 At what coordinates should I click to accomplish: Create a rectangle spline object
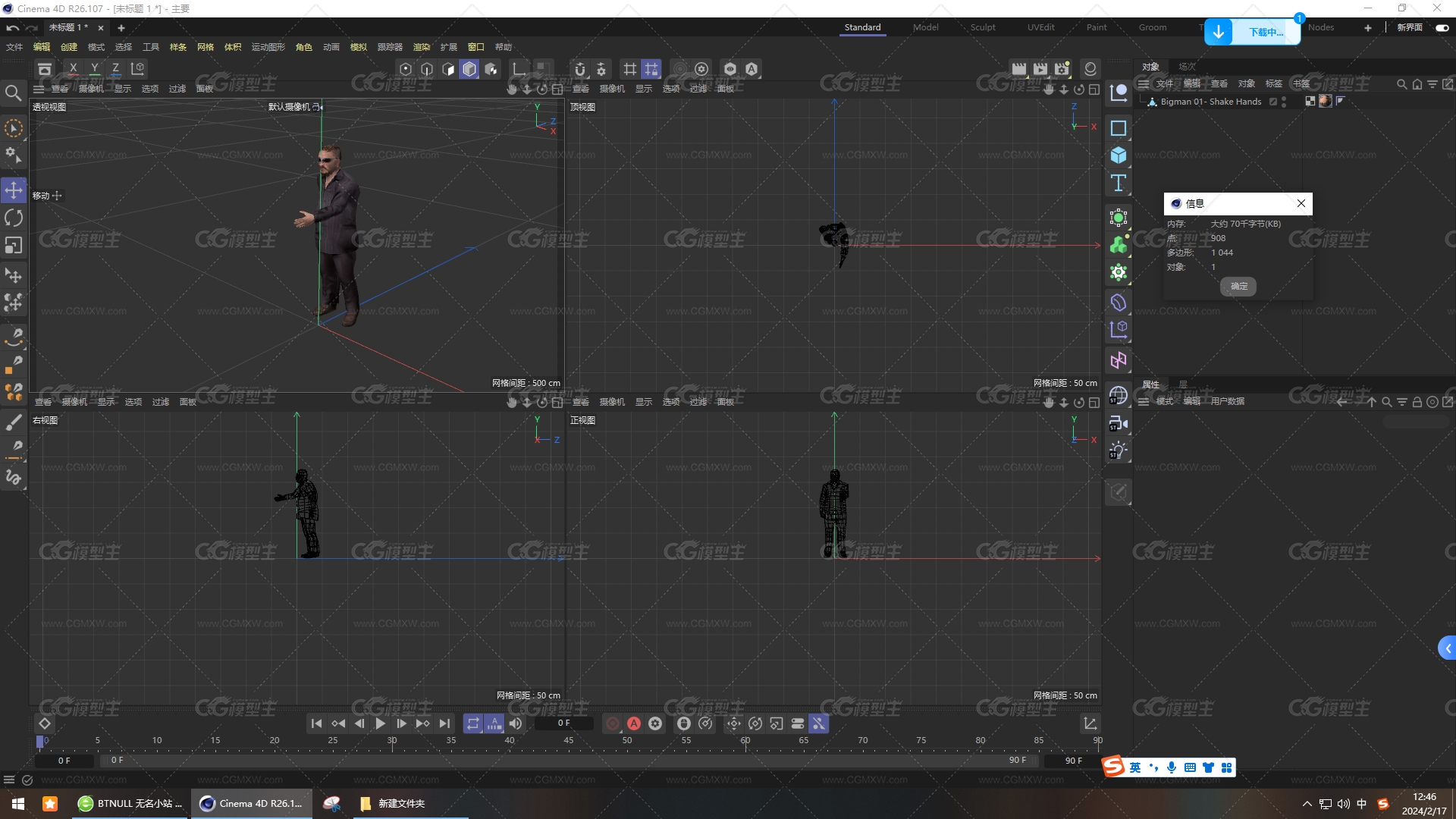coord(1119,128)
